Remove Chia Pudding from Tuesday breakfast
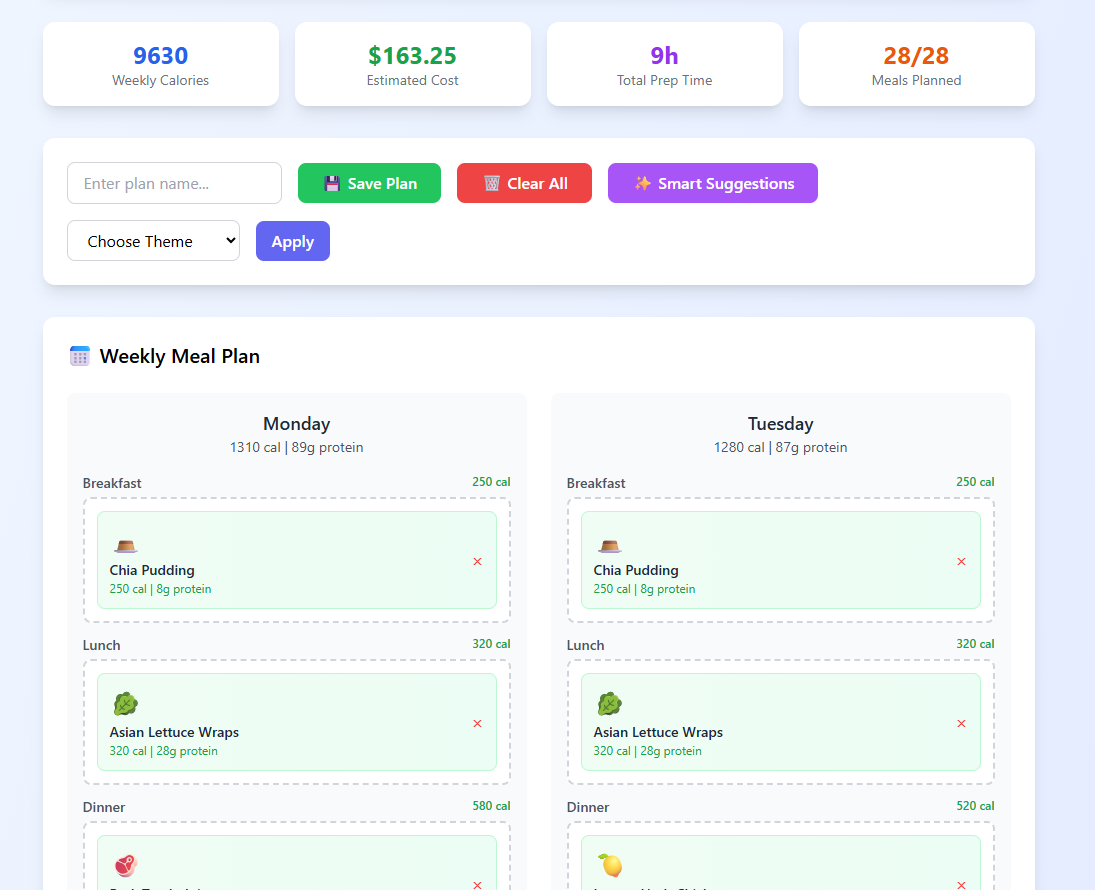The height and width of the screenshot is (890, 1095). pos(961,562)
